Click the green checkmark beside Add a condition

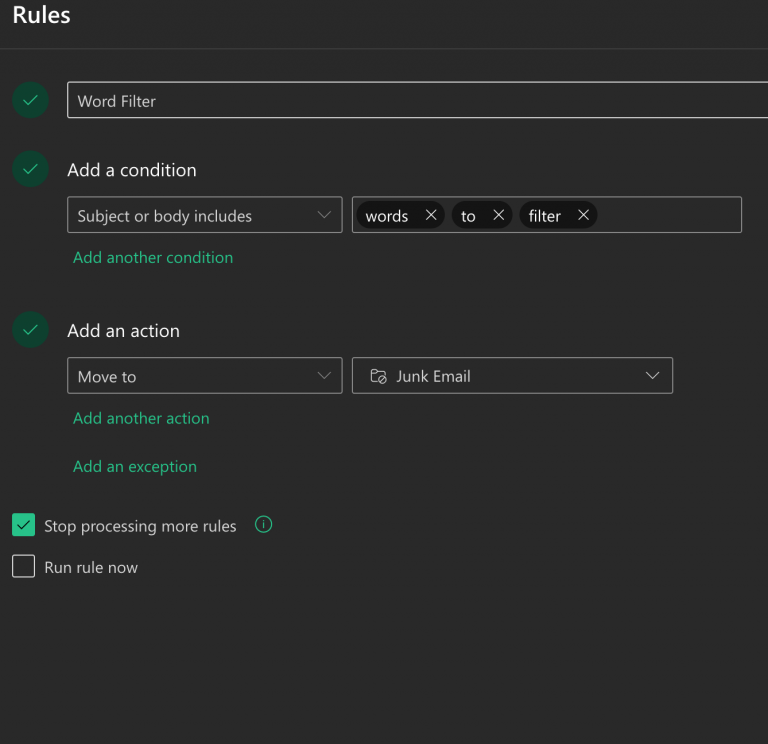coord(30,169)
